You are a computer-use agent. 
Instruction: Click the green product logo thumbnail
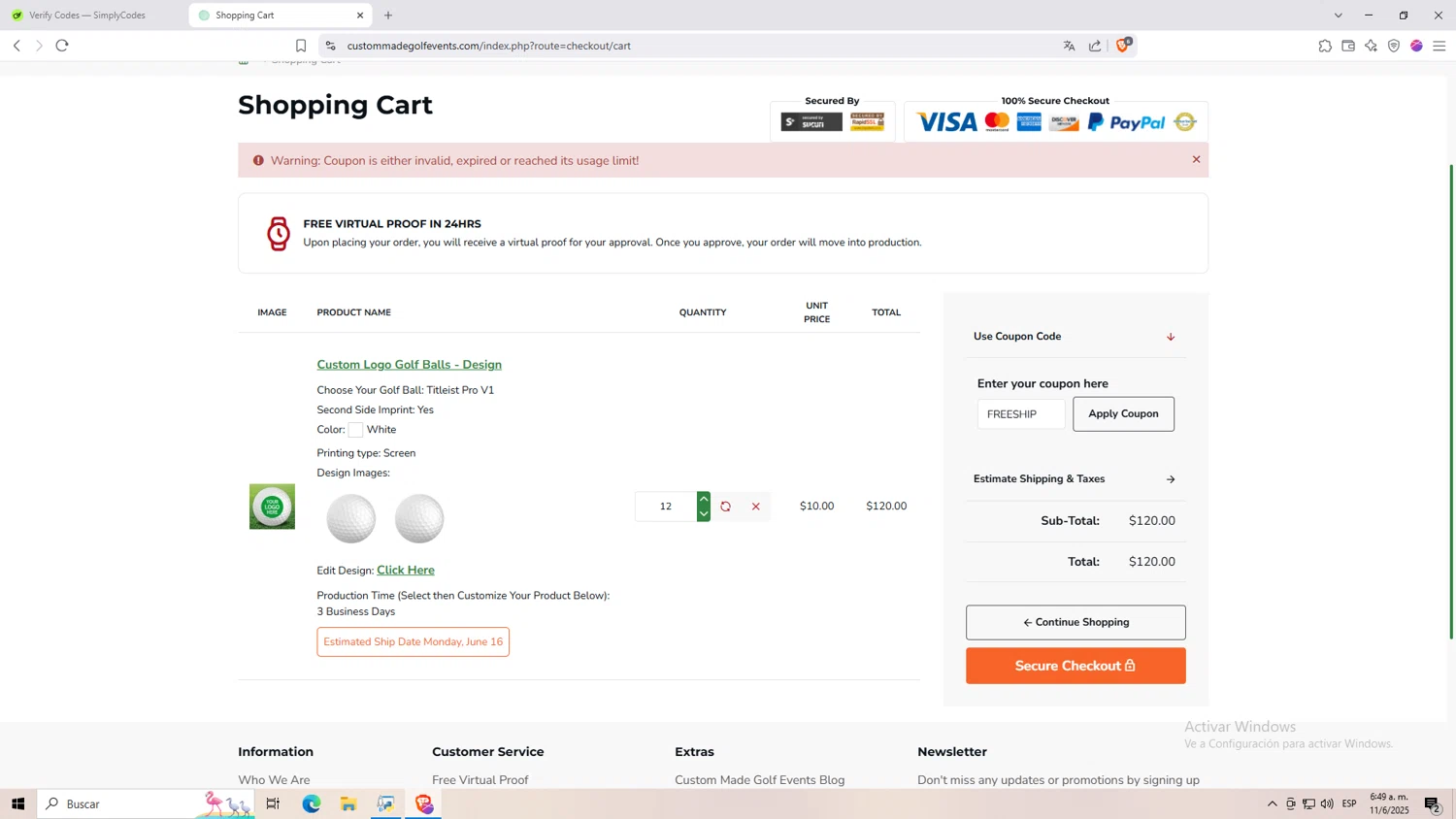pos(272,507)
